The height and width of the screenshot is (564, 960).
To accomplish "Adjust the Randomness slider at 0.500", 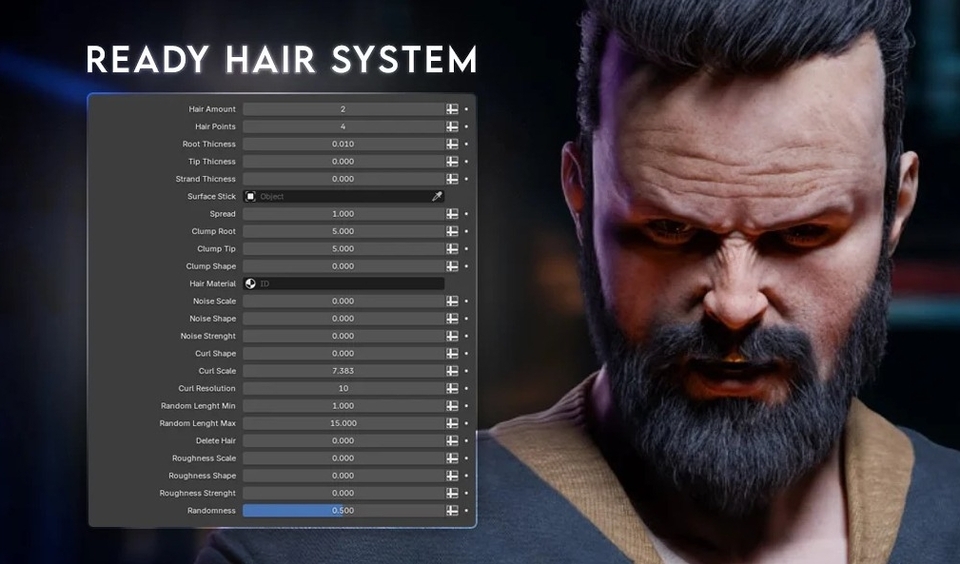I will [x=343, y=511].
